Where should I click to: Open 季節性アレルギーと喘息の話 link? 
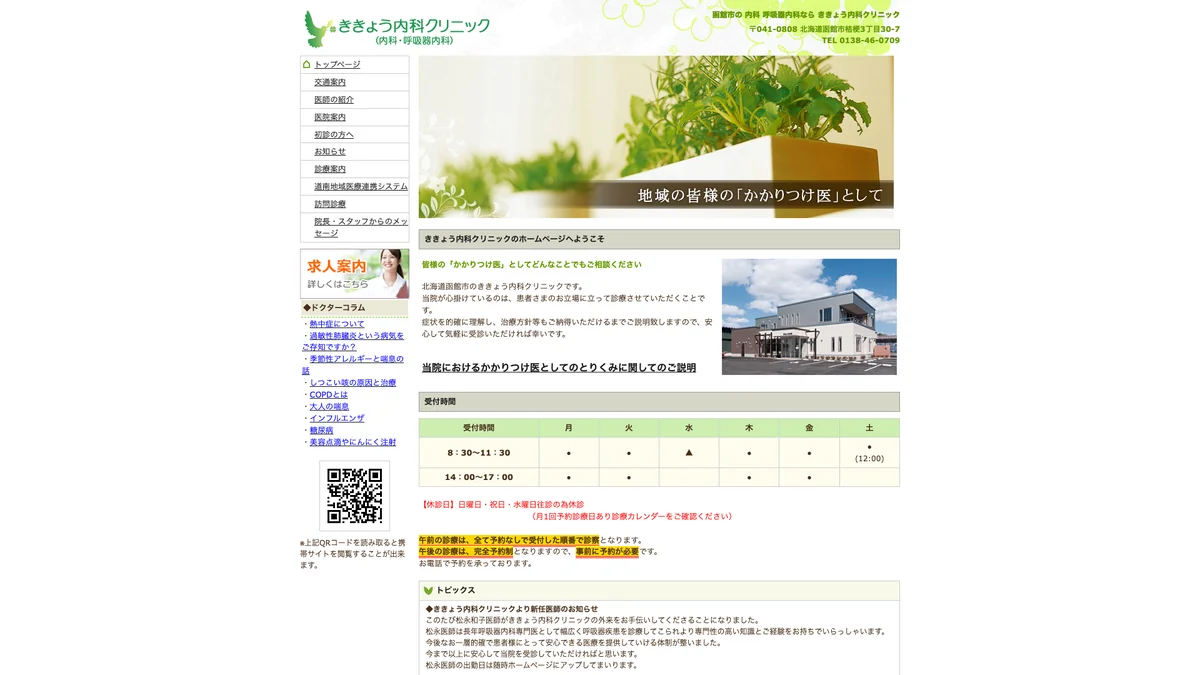click(x=353, y=365)
